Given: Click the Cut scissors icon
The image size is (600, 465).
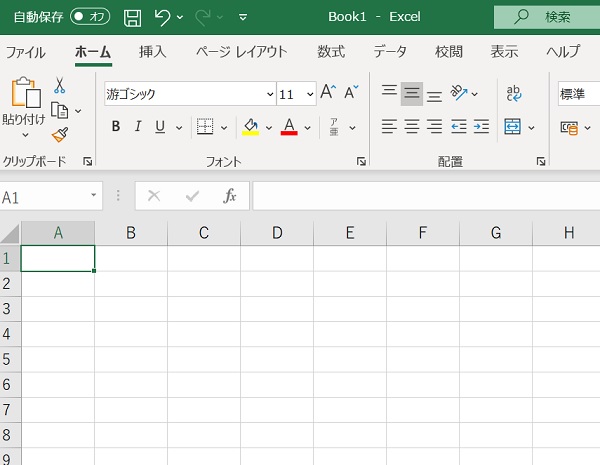Looking at the screenshot, I should pos(60,87).
